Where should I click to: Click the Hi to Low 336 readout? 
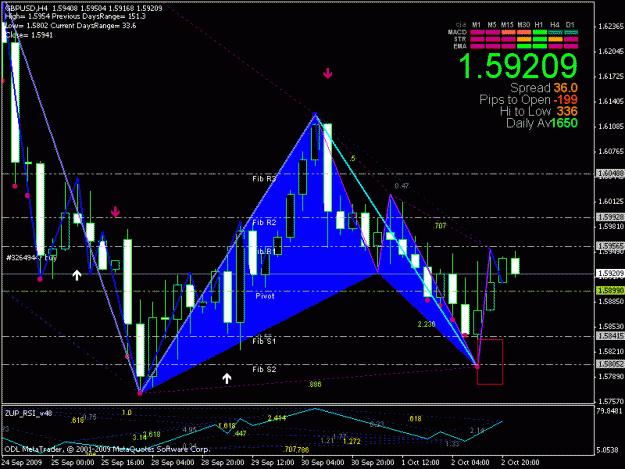tap(539, 111)
